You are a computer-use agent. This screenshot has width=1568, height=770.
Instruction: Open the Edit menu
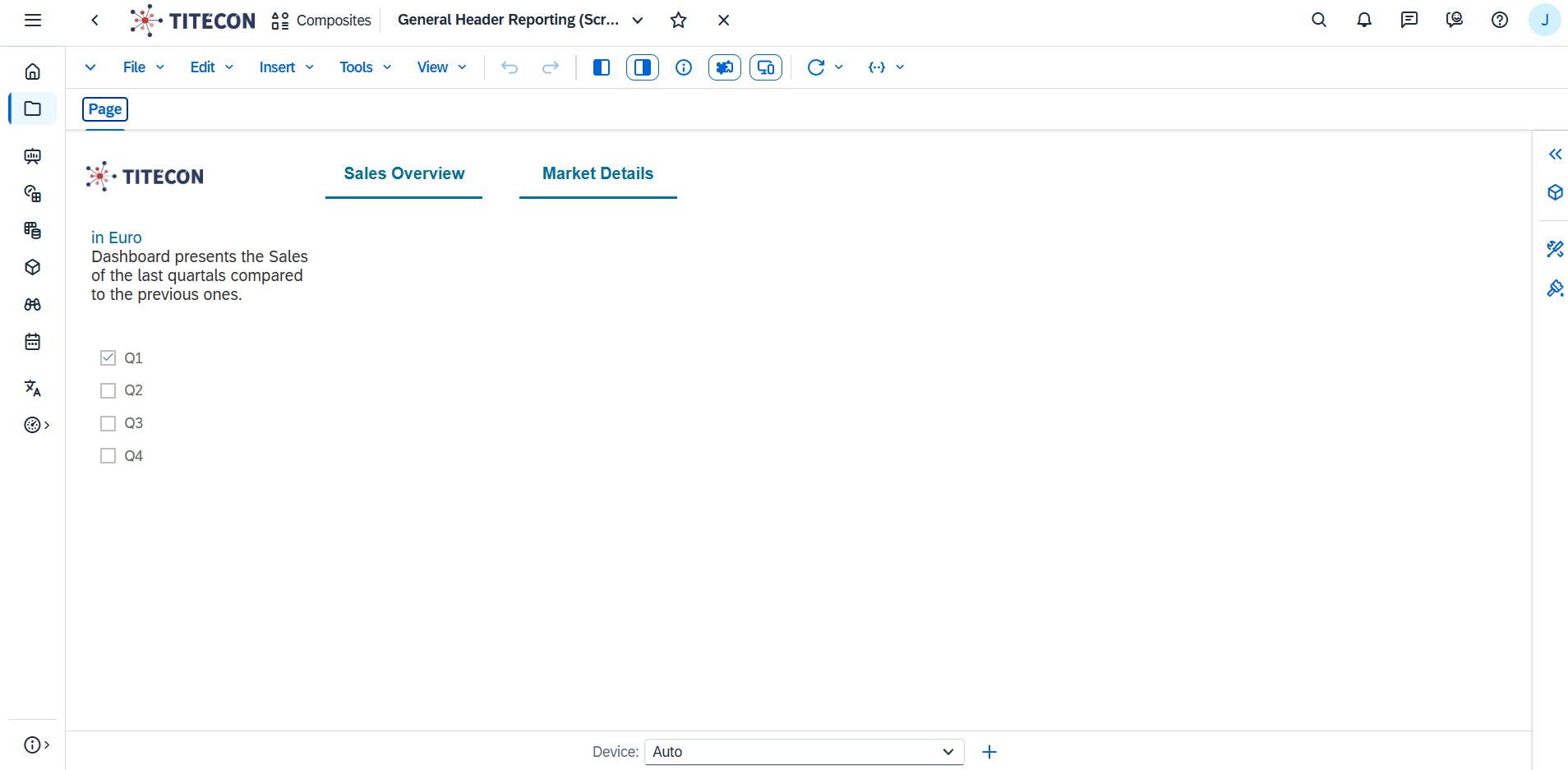coord(212,67)
